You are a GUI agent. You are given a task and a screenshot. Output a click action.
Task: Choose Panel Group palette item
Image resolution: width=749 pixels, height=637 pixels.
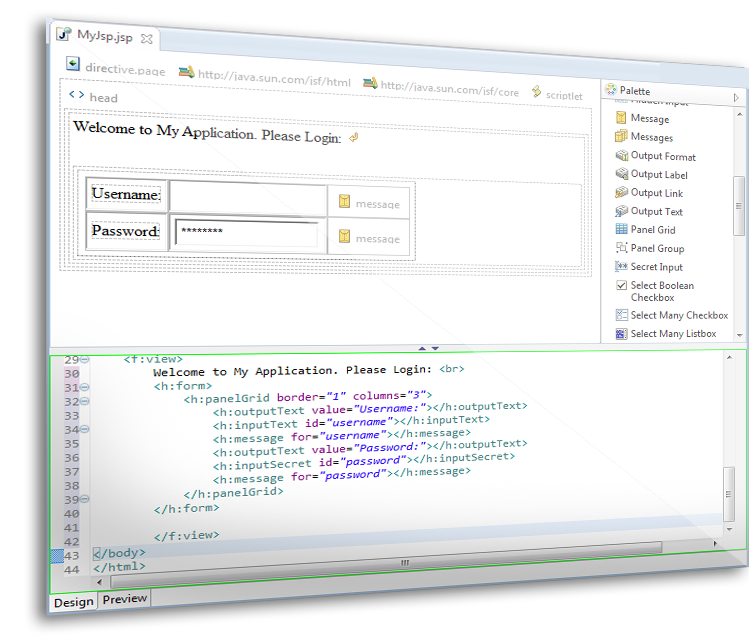tap(657, 249)
